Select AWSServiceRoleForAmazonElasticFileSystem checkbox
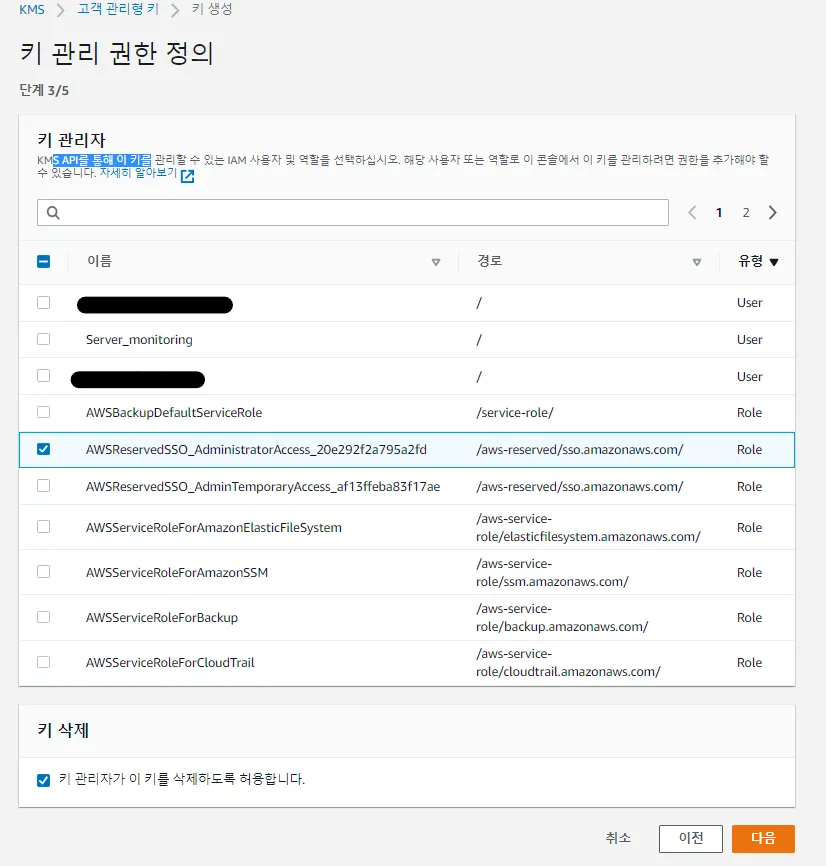 [44, 527]
